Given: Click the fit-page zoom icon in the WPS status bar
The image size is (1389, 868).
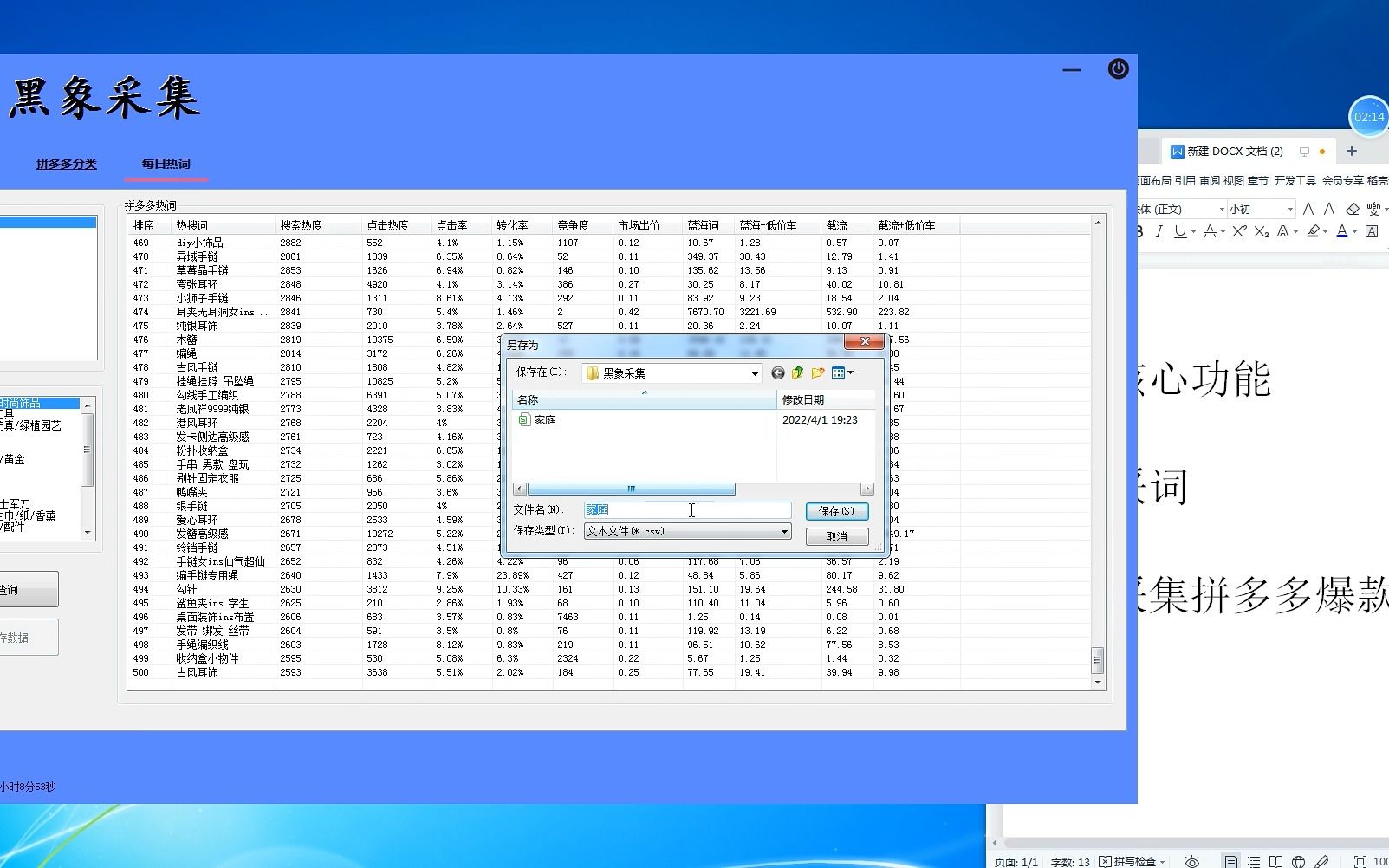Looking at the screenshot, I should click(x=1360, y=861).
